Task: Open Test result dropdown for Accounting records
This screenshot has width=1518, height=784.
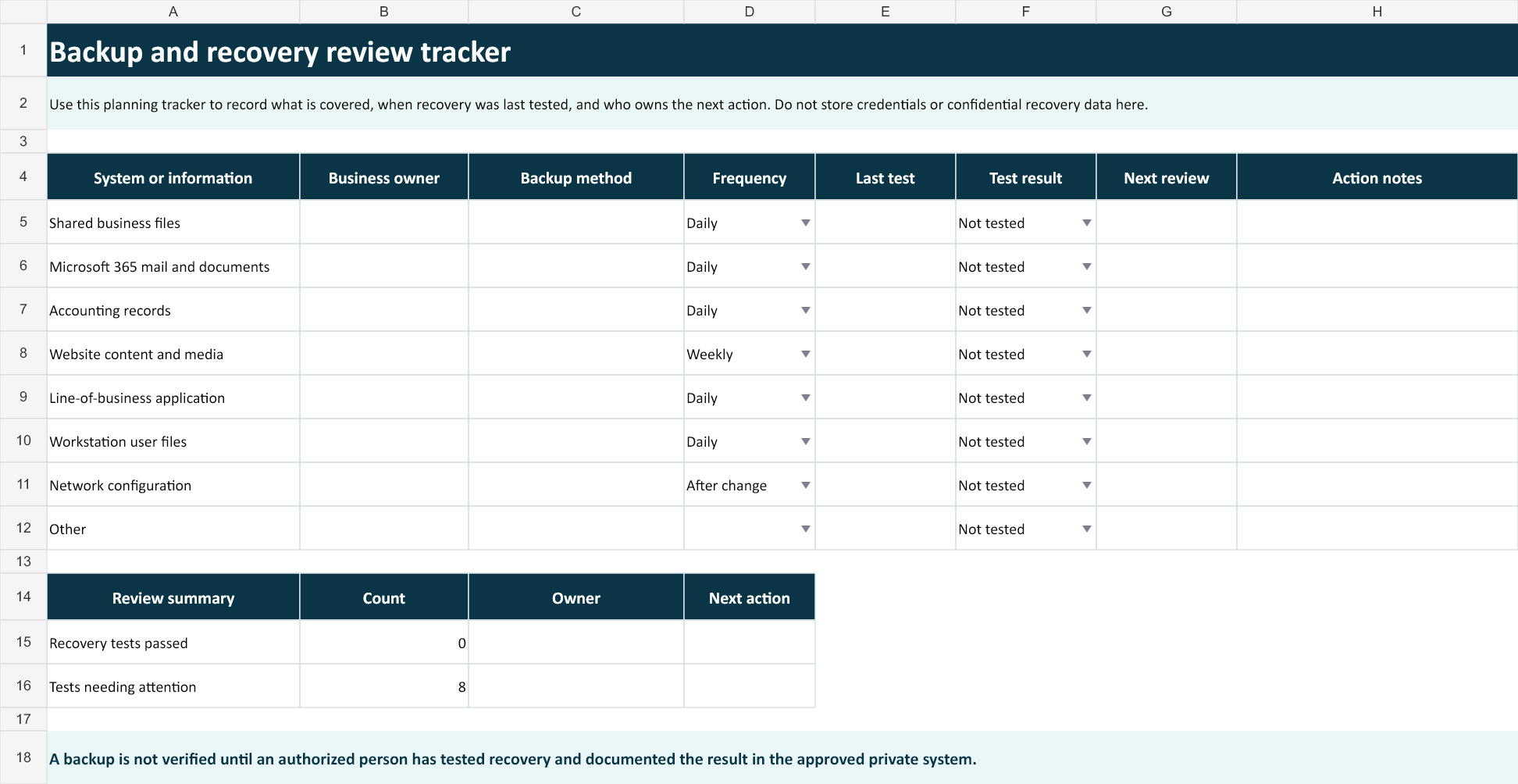Action: pyautogui.click(x=1086, y=311)
